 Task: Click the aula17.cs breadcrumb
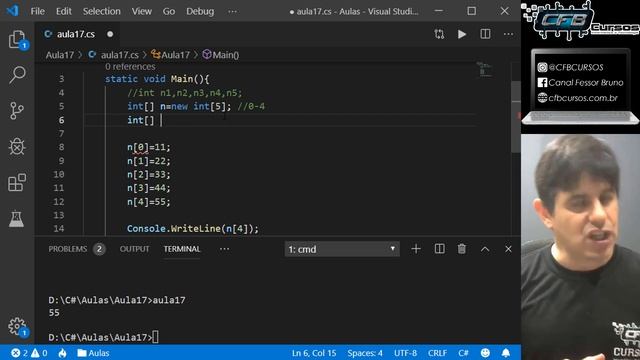(x=114, y=55)
